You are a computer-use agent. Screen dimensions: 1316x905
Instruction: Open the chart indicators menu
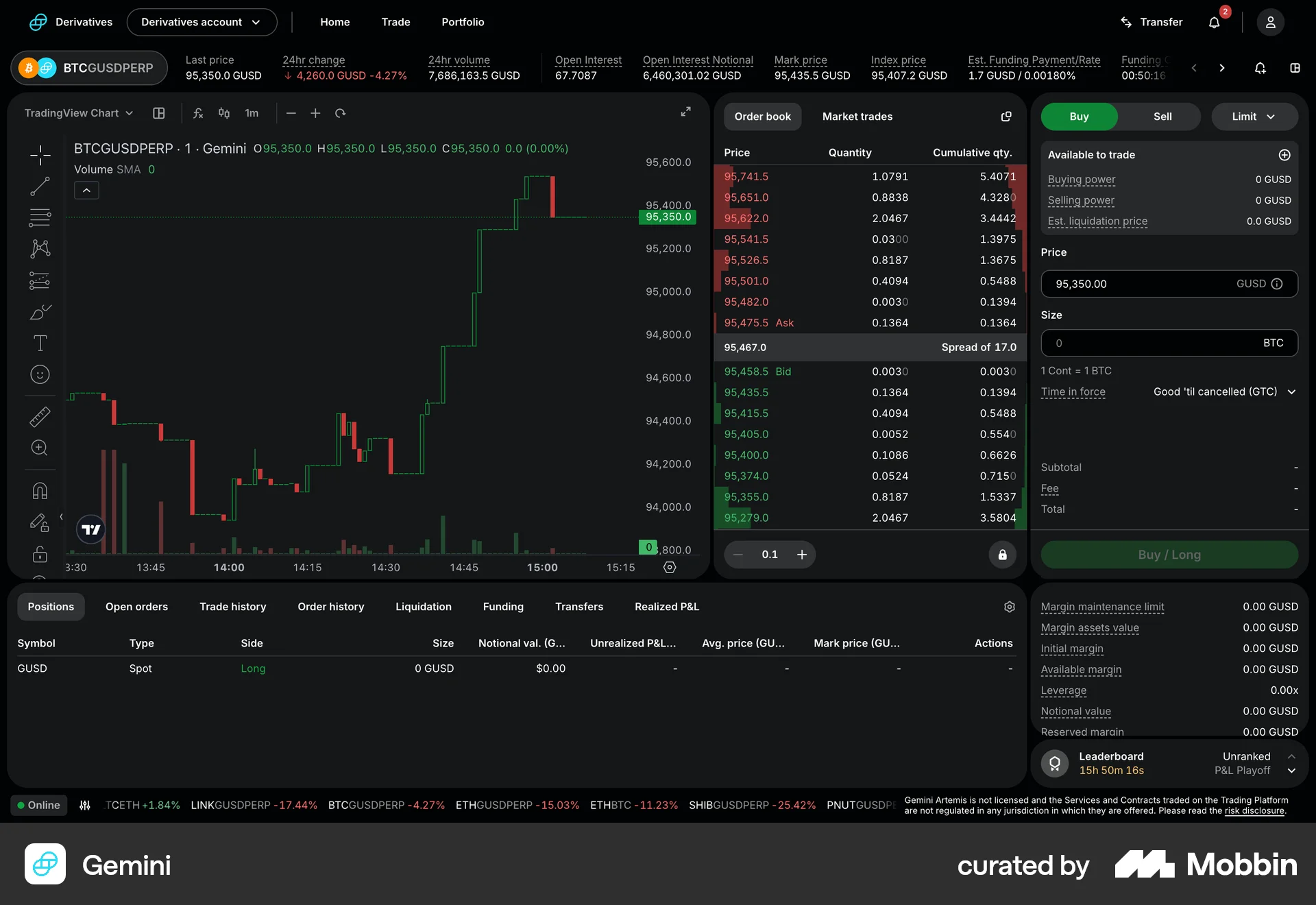tap(198, 113)
